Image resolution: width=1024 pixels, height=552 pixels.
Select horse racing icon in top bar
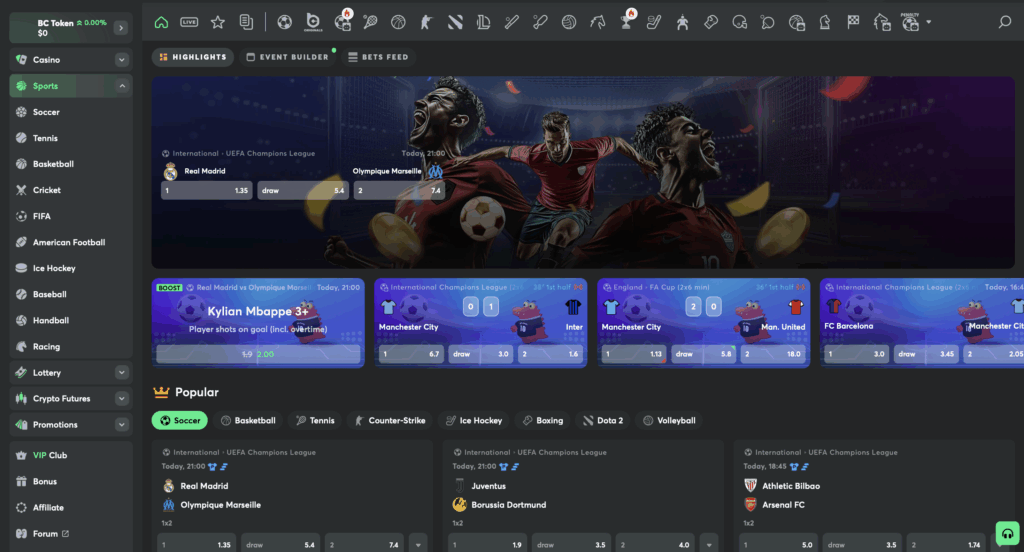[x=598, y=22]
